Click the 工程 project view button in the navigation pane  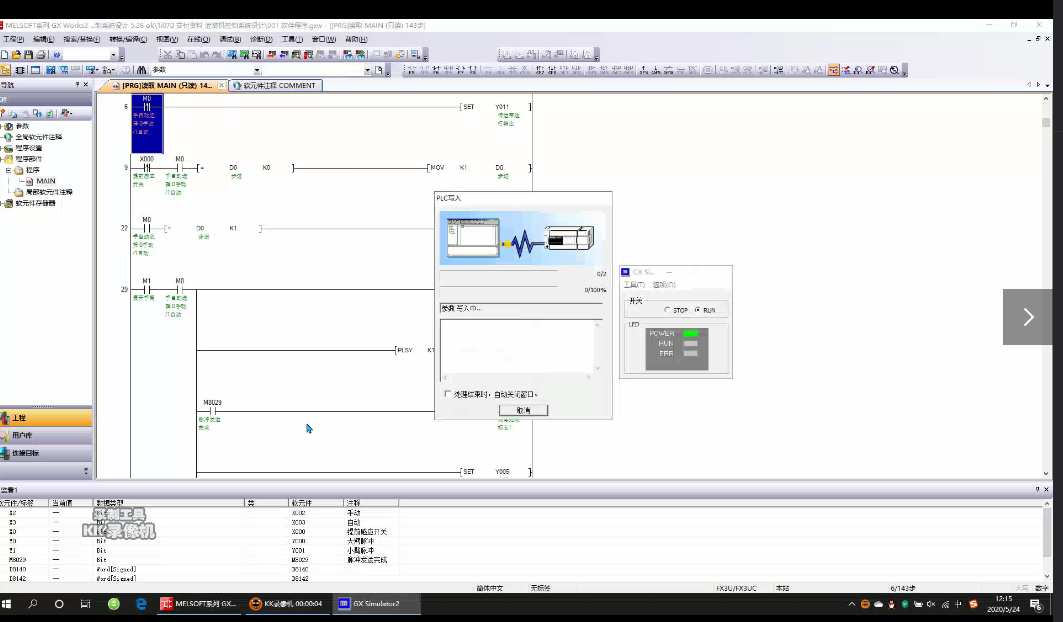click(46, 418)
